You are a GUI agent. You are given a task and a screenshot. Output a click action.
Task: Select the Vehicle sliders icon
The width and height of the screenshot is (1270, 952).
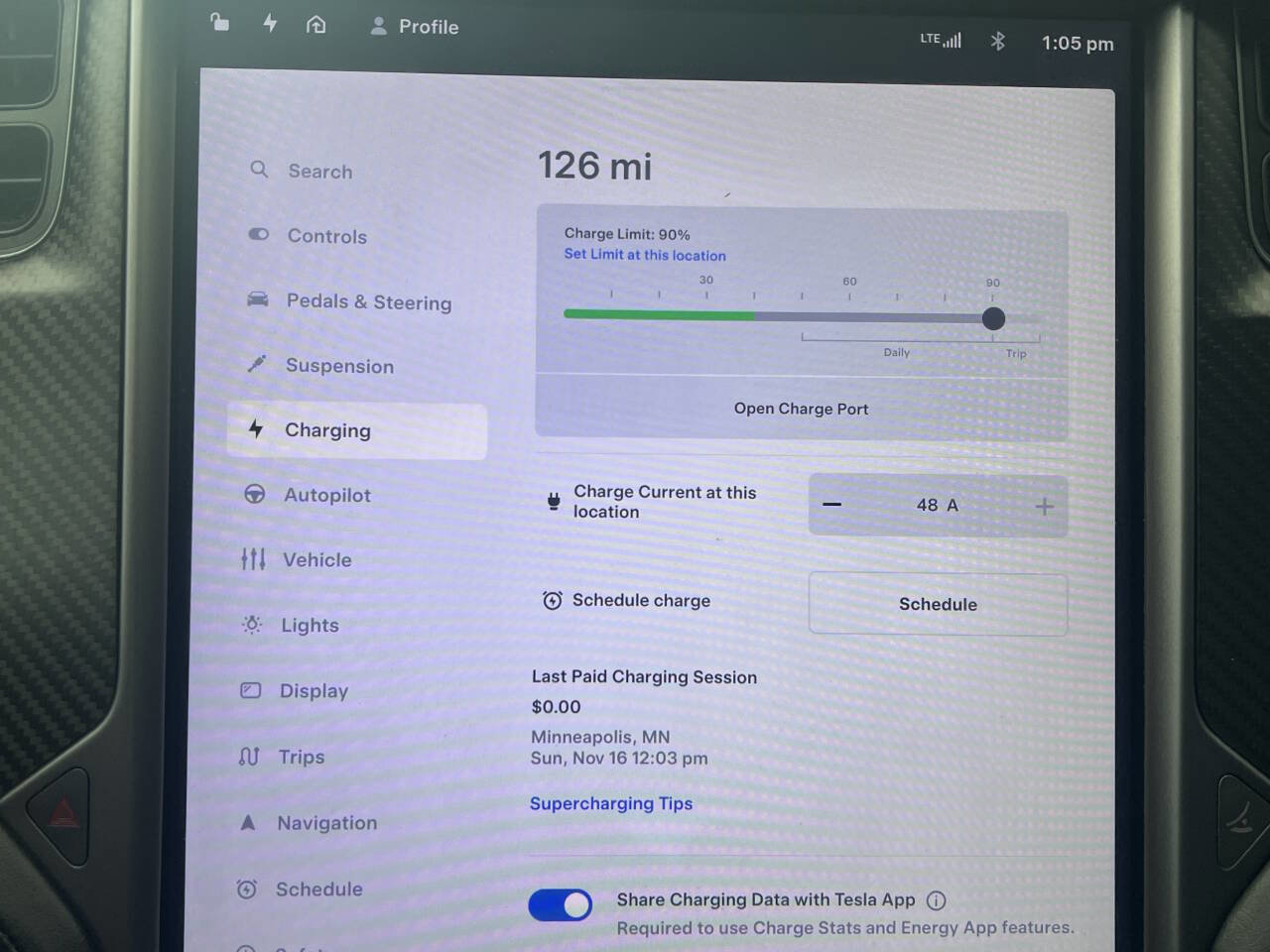253,559
